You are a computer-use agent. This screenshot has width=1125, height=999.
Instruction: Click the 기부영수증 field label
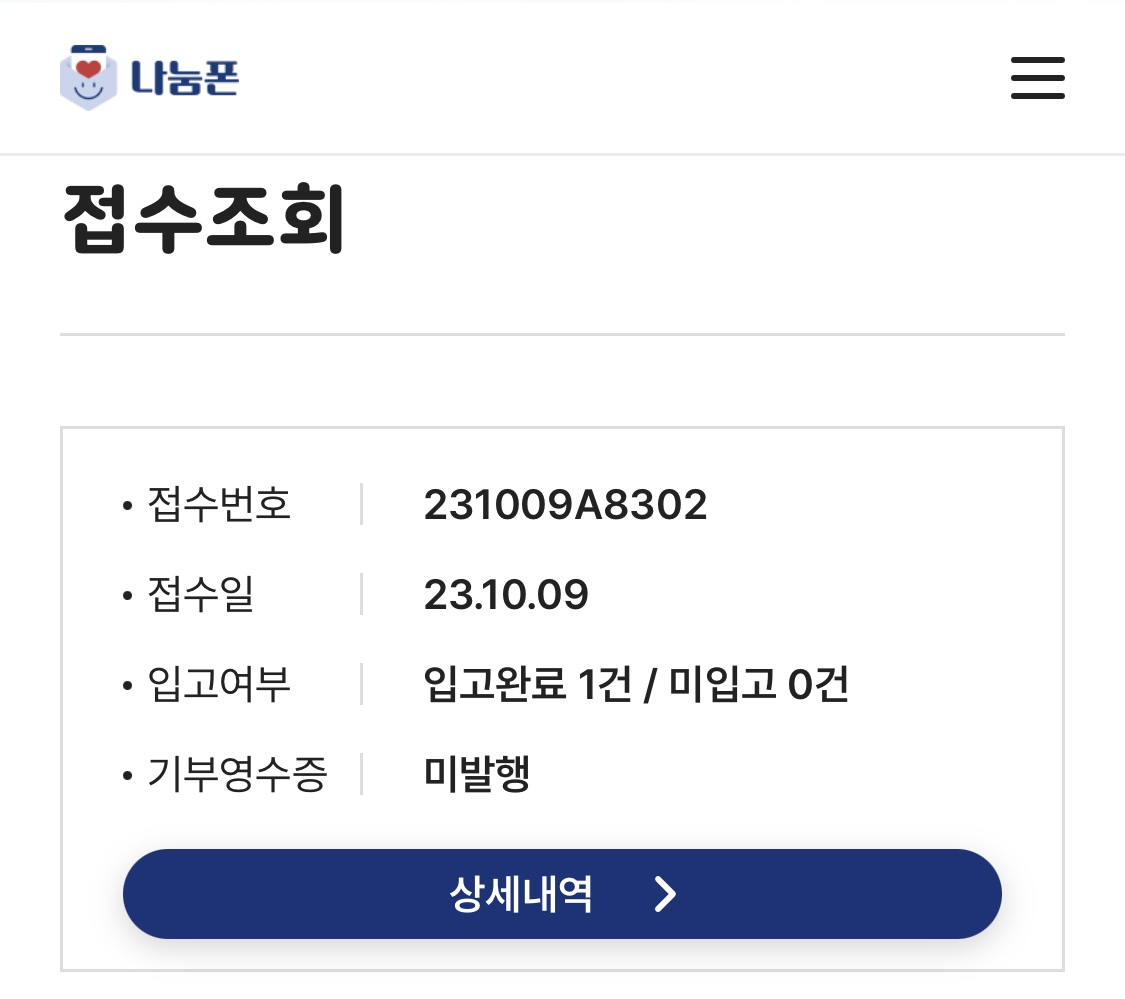click(237, 775)
